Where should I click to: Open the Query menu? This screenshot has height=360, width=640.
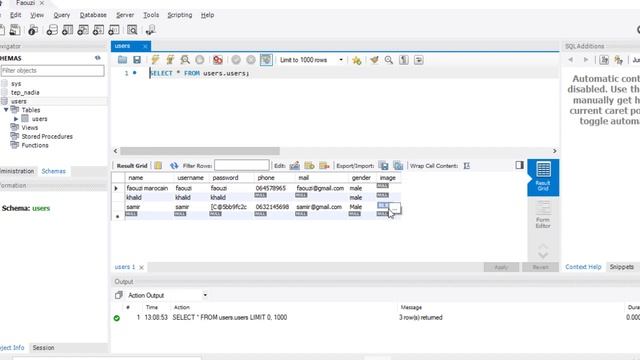[x=62, y=15]
